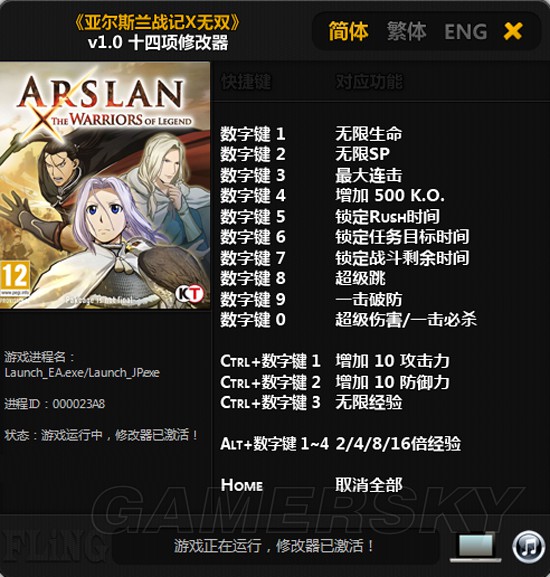Click the PEGI 12 rating badge
This screenshot has width=550, height=577.
(15, 280)
